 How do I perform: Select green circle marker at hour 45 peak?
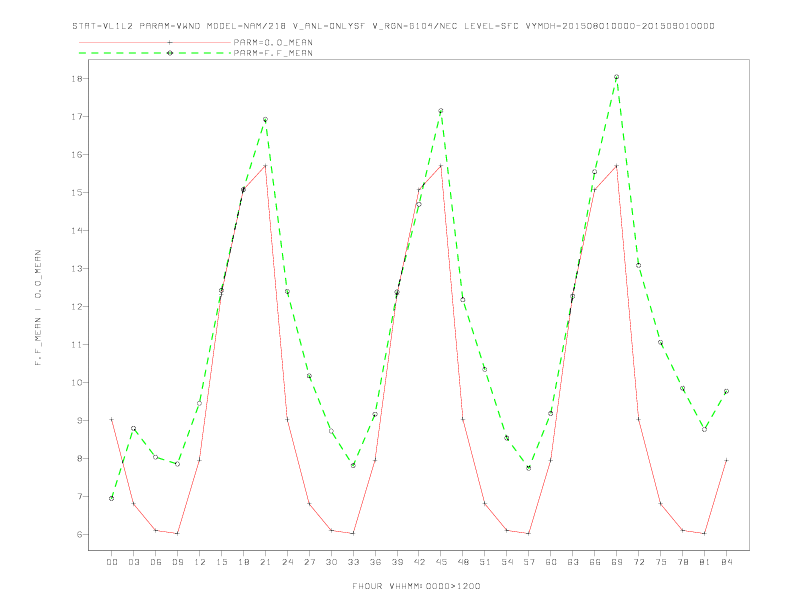click(441, 111)
